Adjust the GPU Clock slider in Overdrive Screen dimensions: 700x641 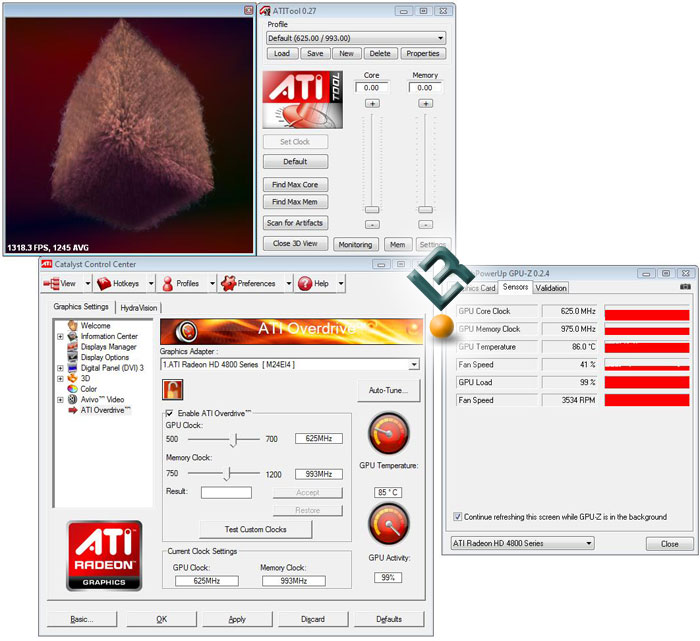(x=234, y=439)
